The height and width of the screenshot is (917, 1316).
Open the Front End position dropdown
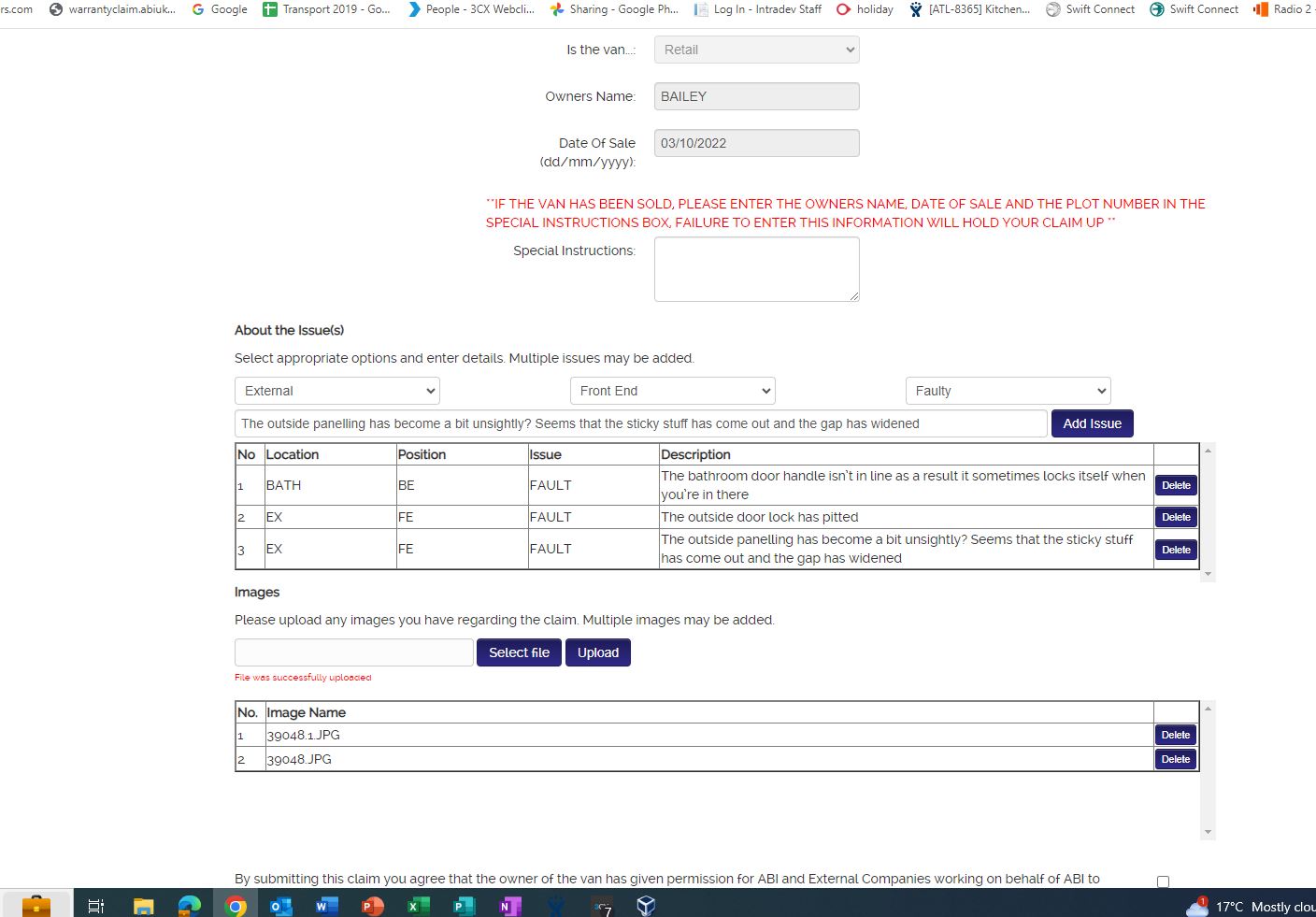(x=672, y=391)
